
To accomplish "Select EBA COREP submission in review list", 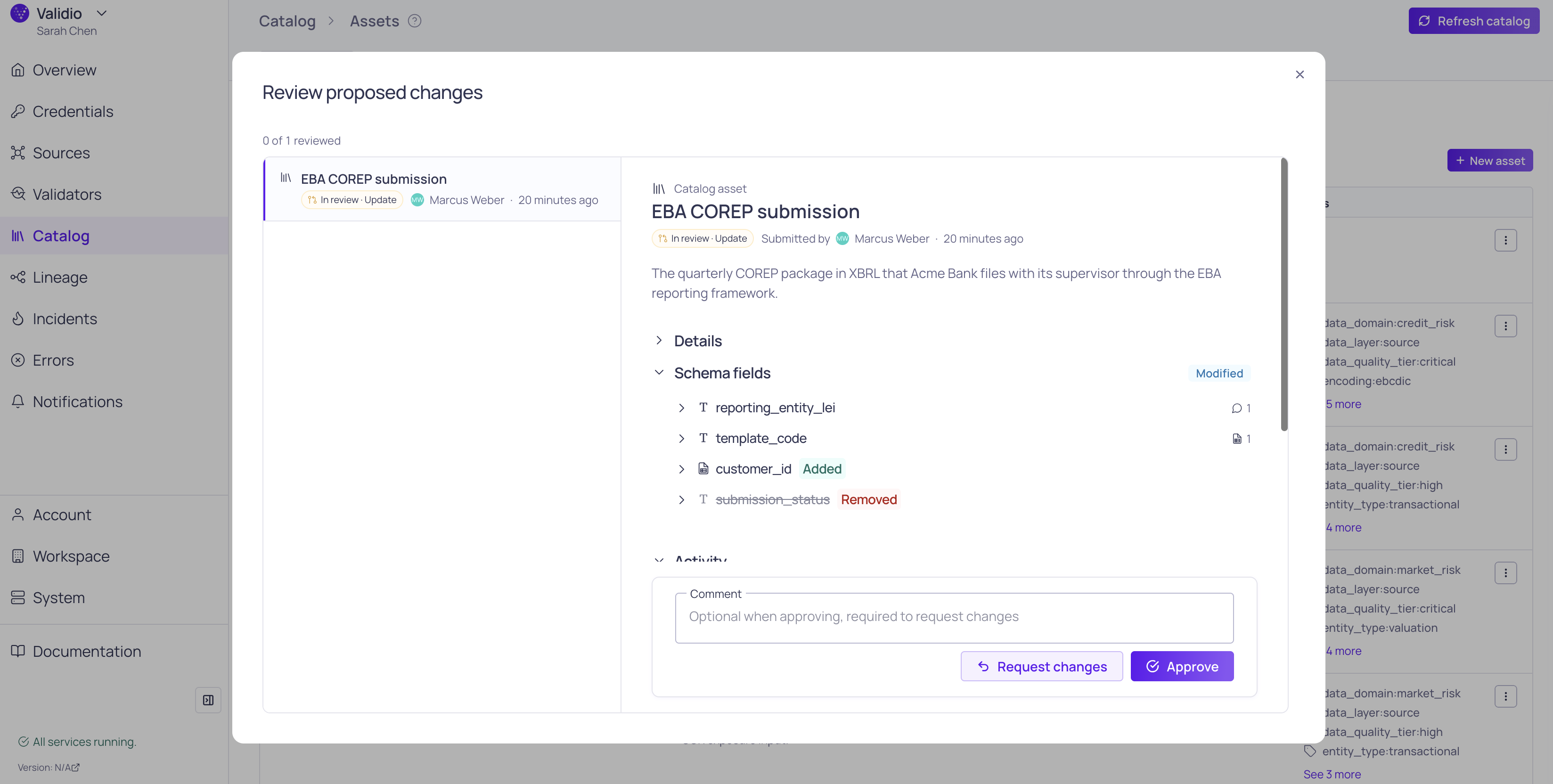I will click(x=442, y=189).
